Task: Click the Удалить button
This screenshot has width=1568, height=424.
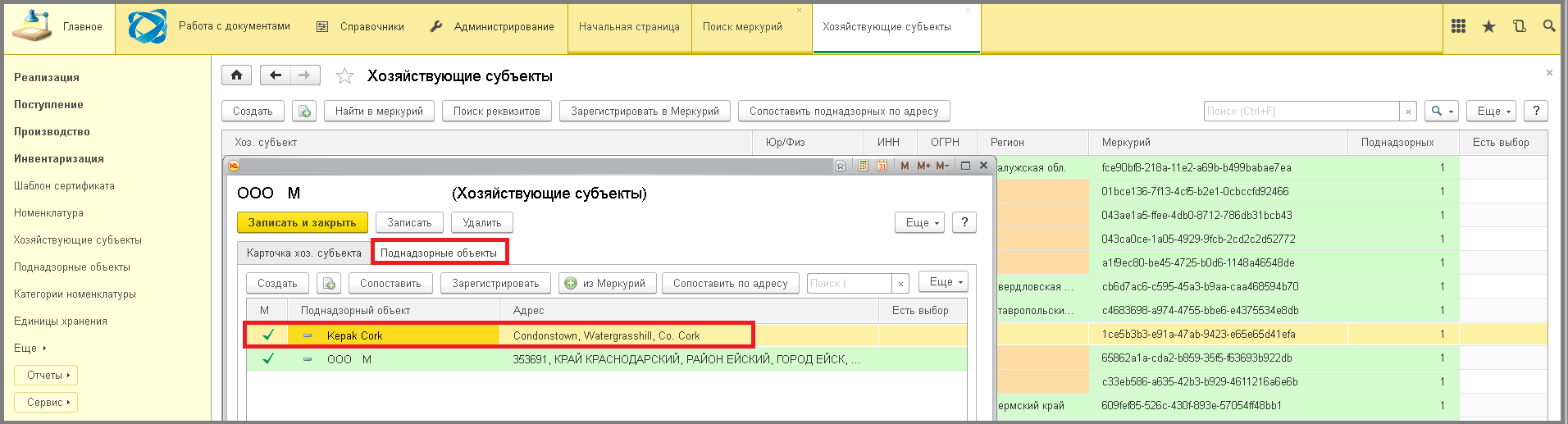Action: click(x=482, y=222)
